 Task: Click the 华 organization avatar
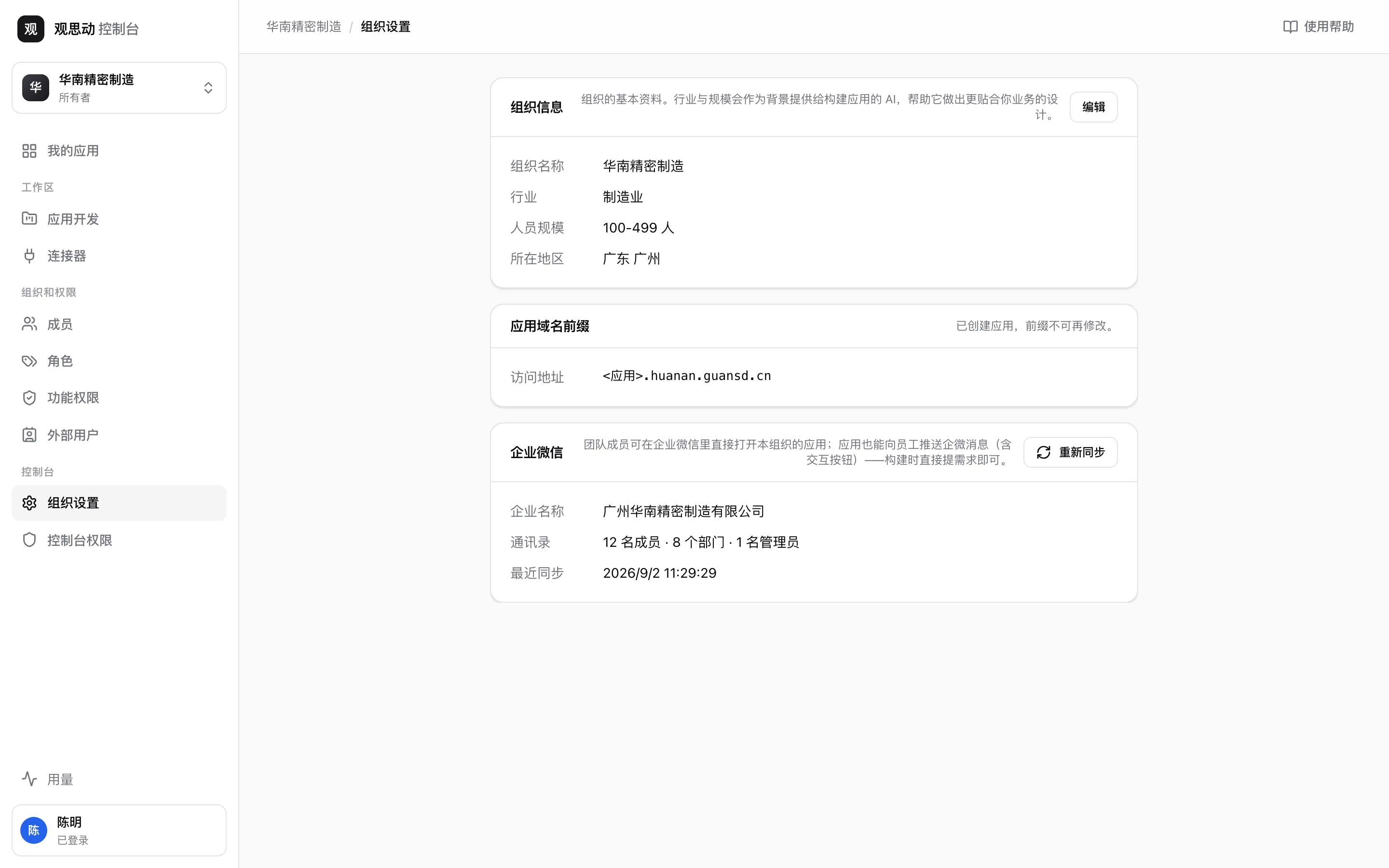36,87
